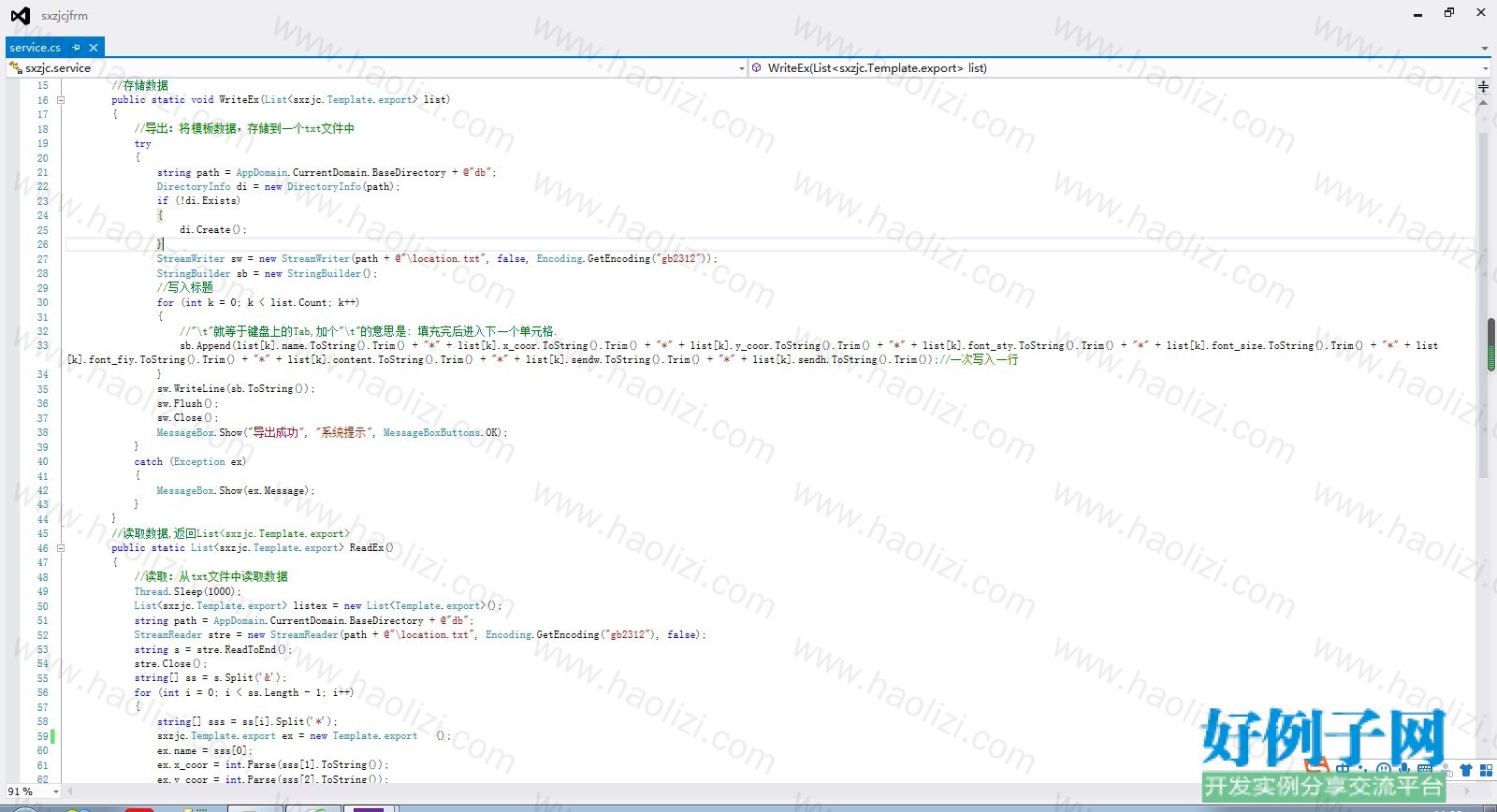Screen dimensions: 1497x812
Task: Click 'ReadEx()' method name on line 46
Action: 371,548
